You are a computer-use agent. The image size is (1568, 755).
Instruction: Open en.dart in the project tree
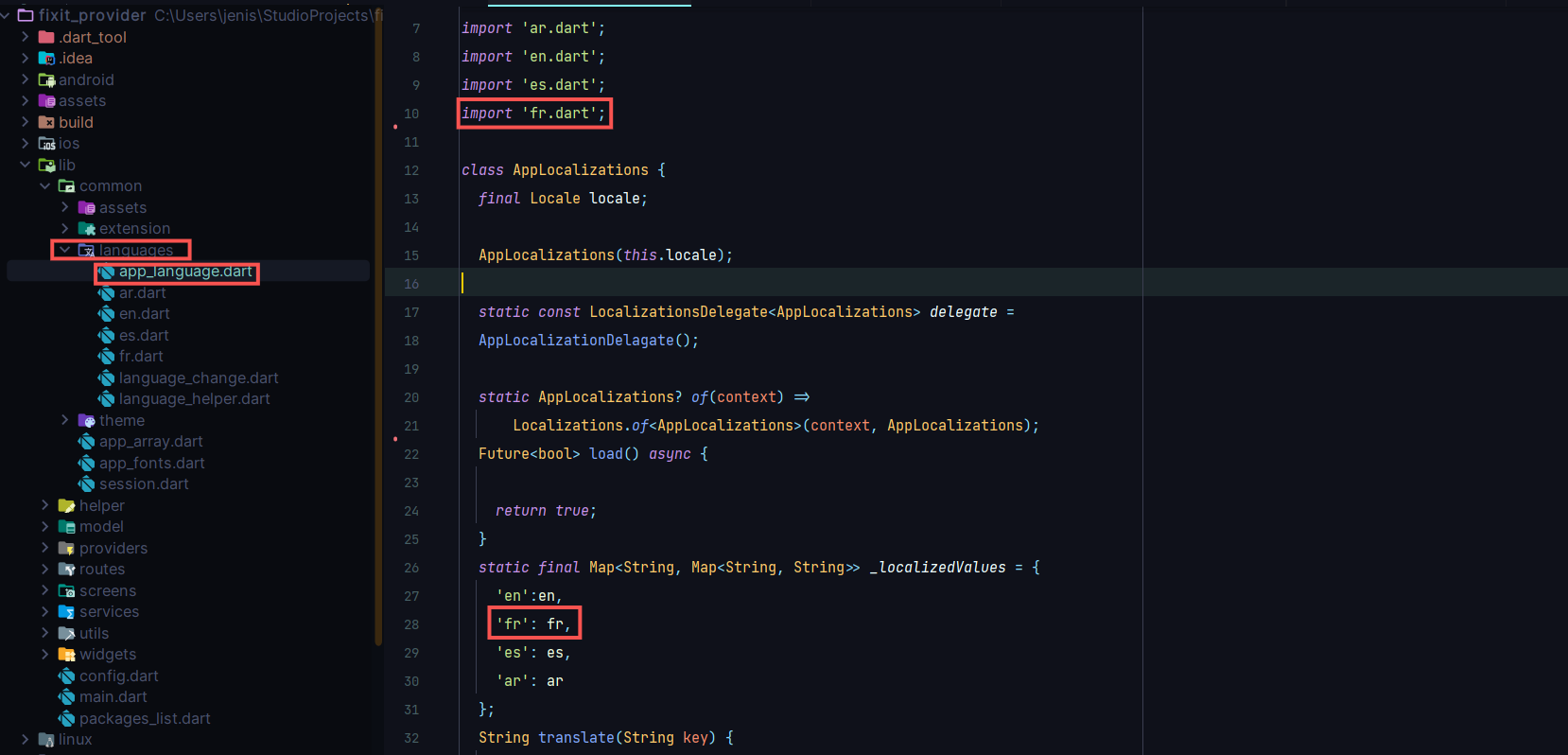click(x=144, y=314)
